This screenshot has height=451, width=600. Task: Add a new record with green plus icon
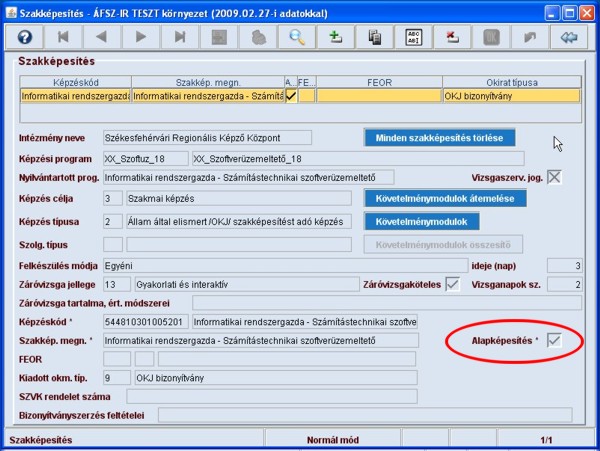click(335, 37)
